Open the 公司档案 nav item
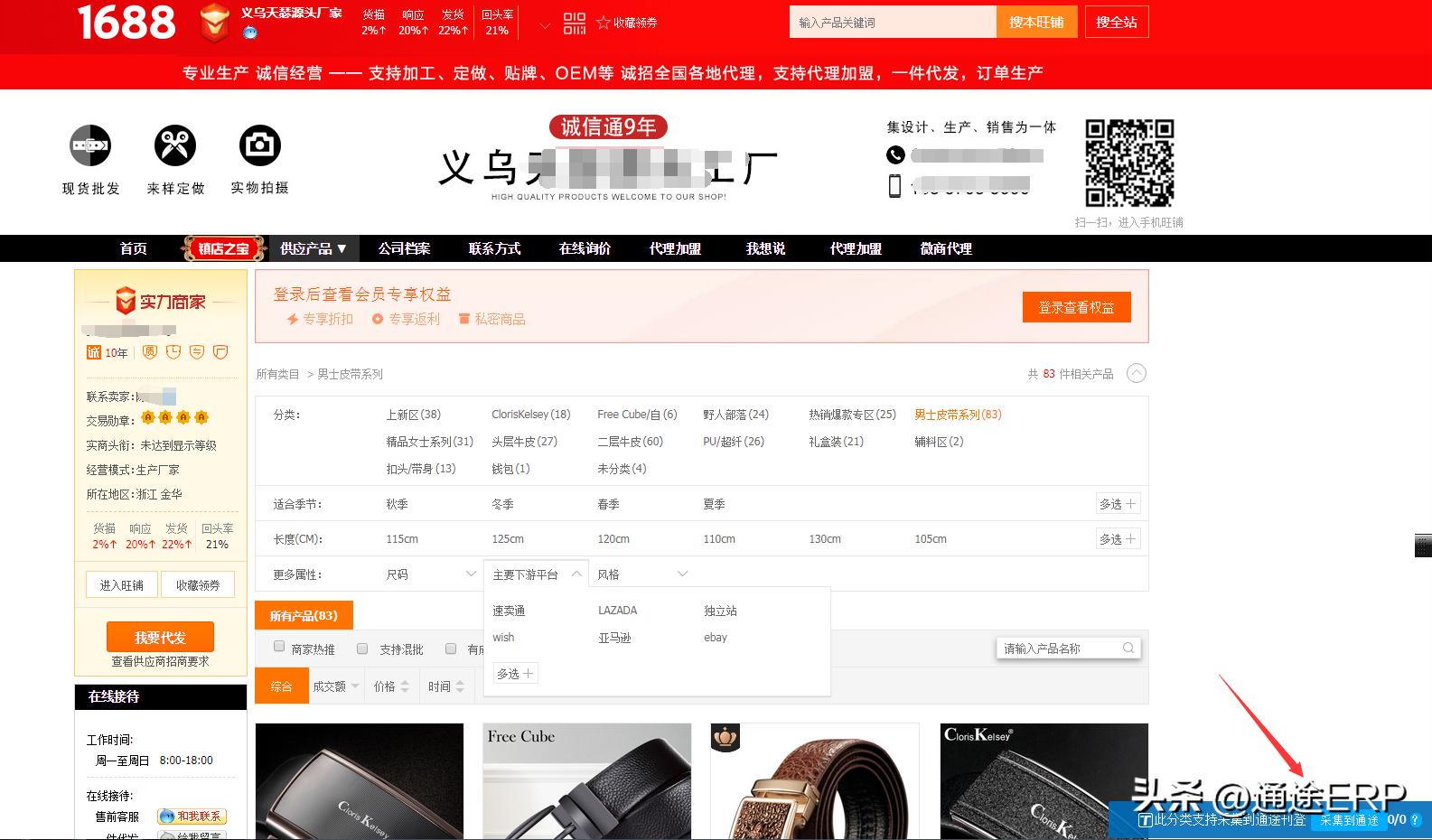 coord(404,248)
